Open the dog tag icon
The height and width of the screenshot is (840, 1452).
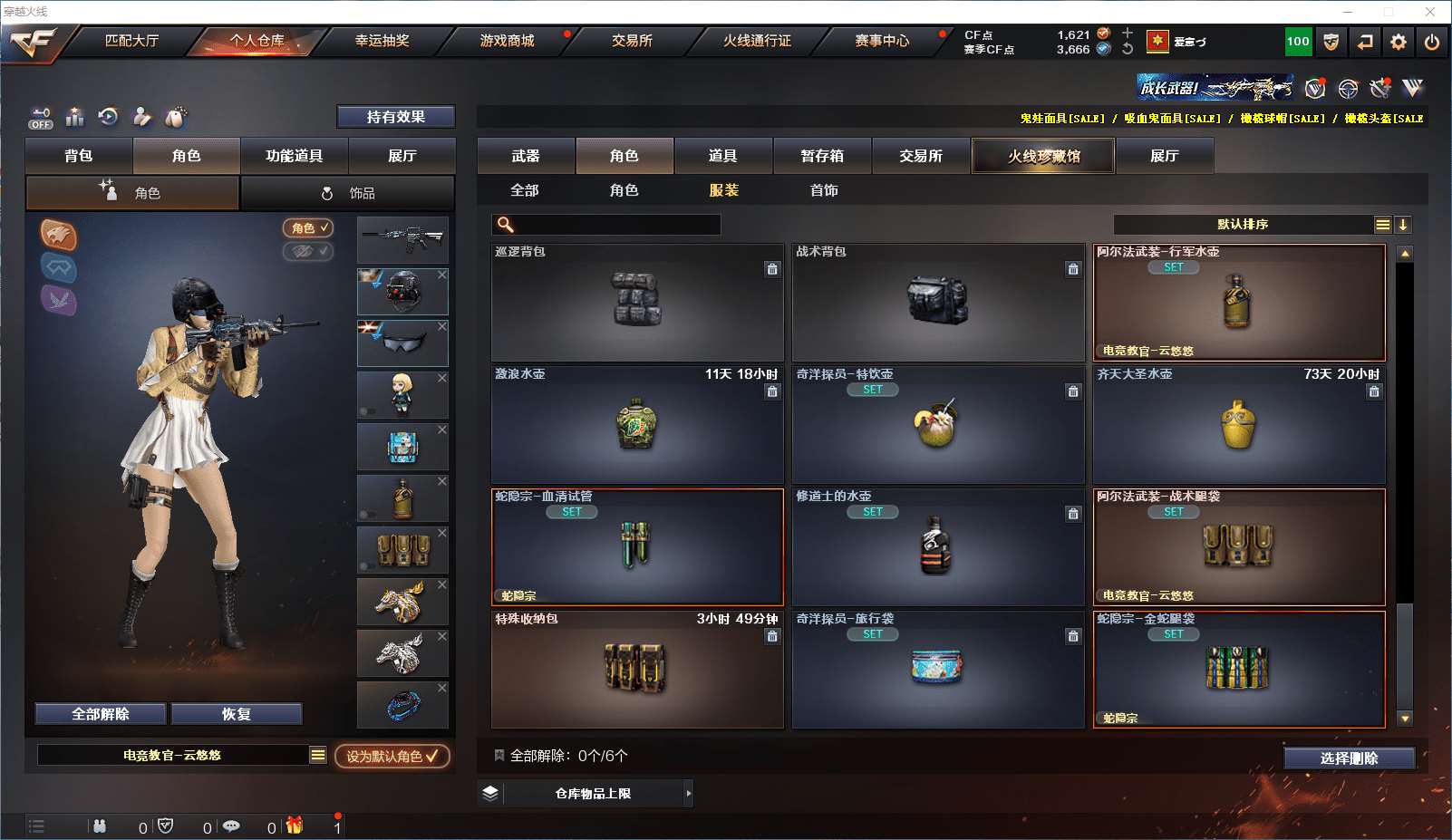click(176, 117)
